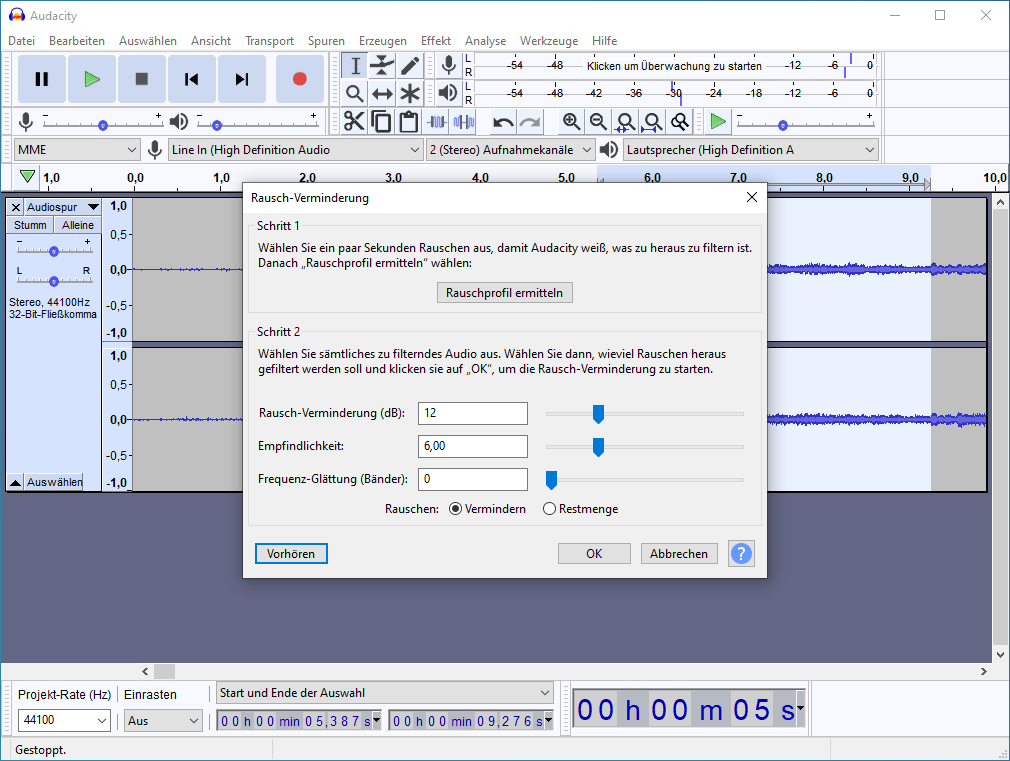This screenshot has height=761, width=1010.
Task: Open the Effekt menu
Action: point(435,41)
